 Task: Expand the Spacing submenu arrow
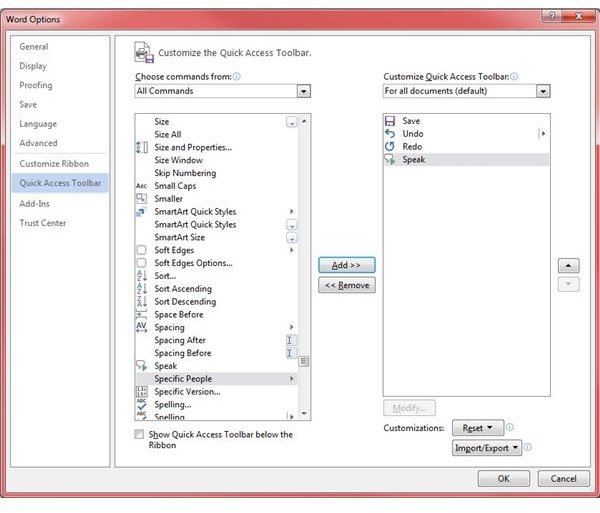pos(292,327)
